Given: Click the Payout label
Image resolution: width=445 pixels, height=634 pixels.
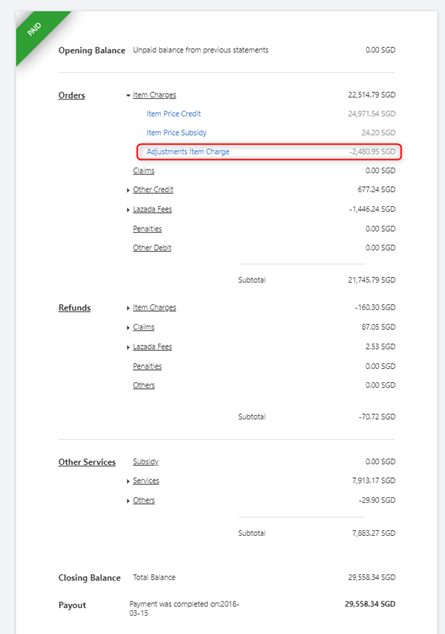Looking at the screenshot, I should coord(72,605).
